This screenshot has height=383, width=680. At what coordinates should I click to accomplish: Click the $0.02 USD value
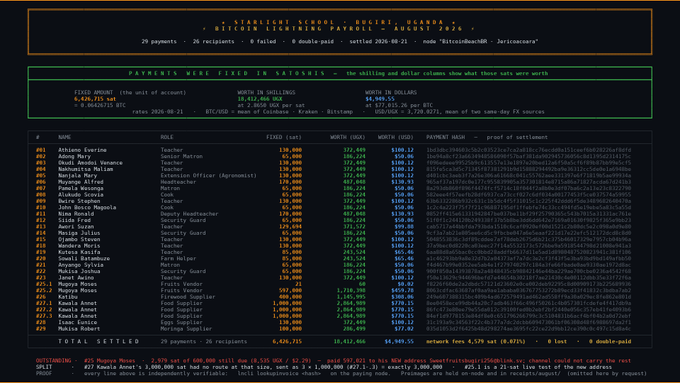[x=405, y=284]
